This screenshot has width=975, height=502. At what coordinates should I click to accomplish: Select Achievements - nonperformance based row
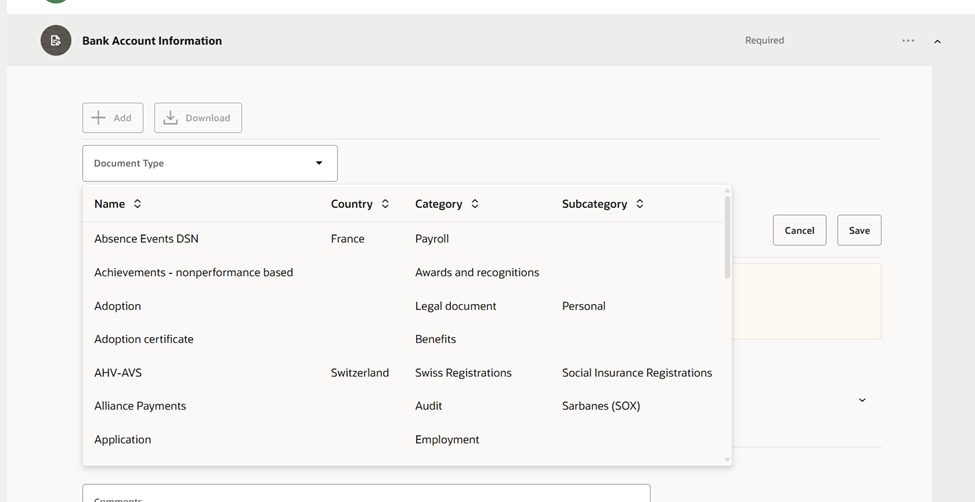[x=404, y=272]
